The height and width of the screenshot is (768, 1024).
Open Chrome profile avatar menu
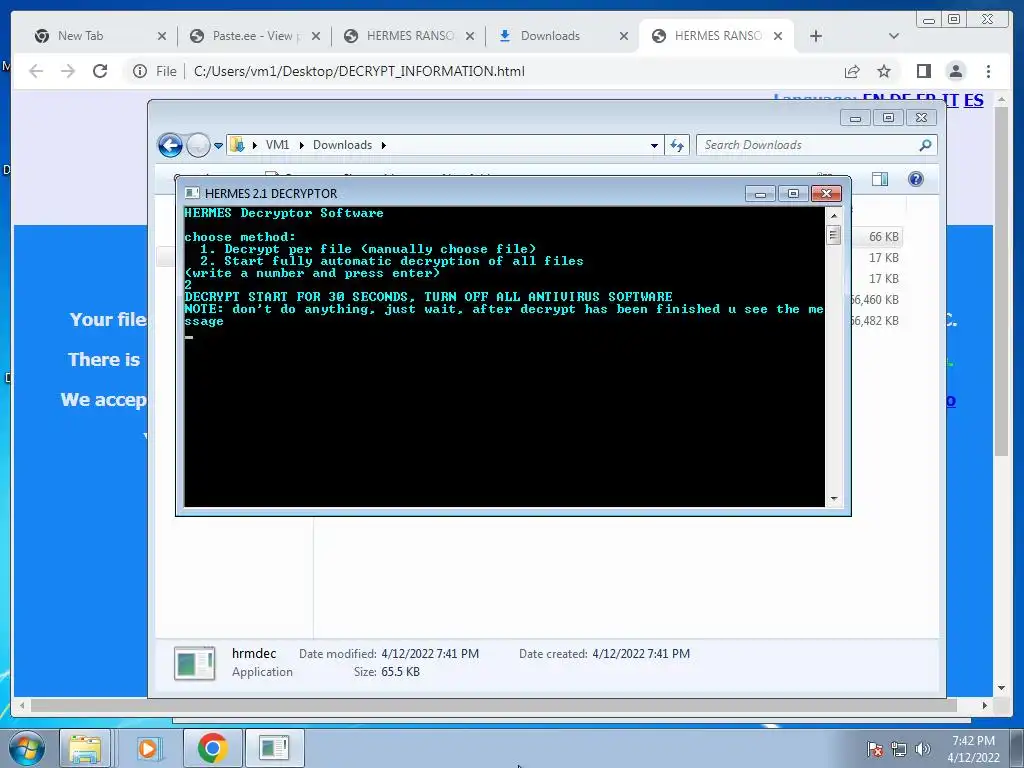(x=955, y=71)
